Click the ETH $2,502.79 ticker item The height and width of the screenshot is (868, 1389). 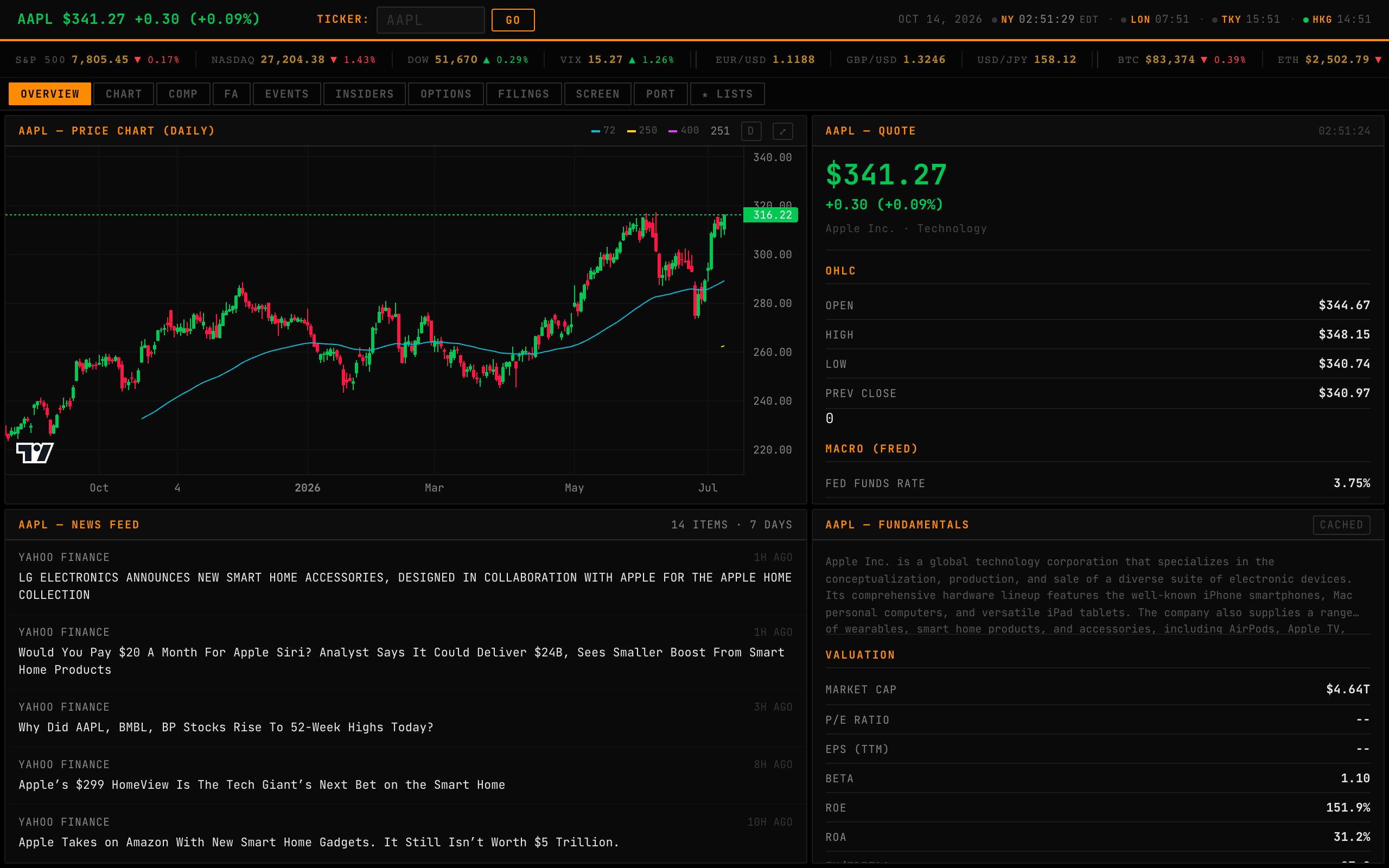click(x=1329, y=60)
